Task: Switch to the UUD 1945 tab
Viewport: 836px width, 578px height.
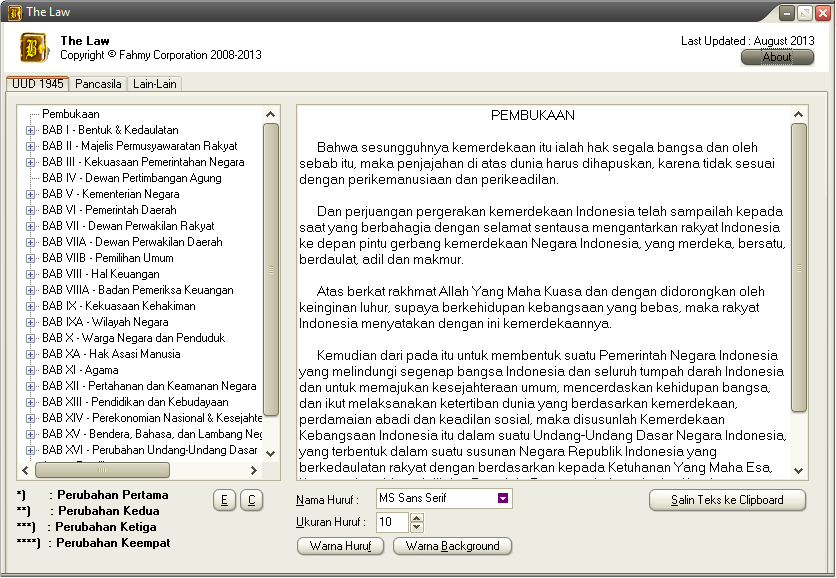Action: [x=37, y=84]
